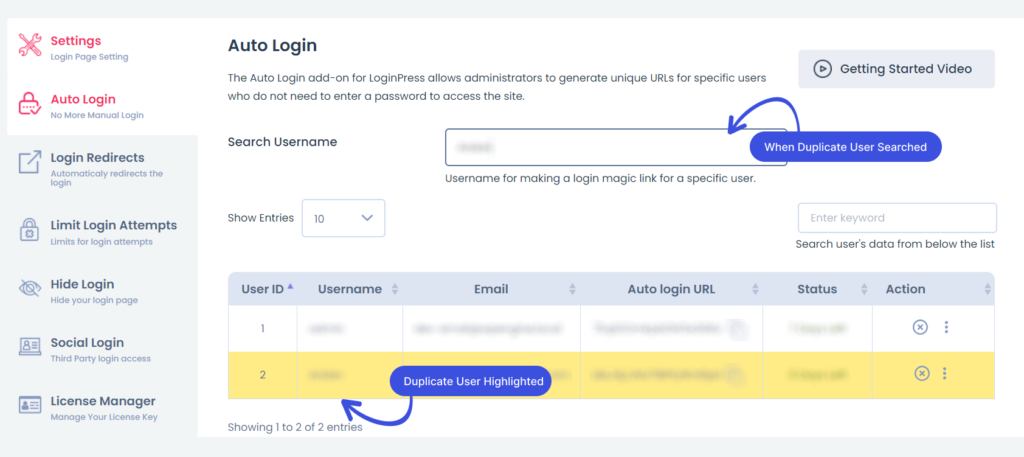Open Settings menu item
This screenshot has width=1024, height=457.
point(103,47)
